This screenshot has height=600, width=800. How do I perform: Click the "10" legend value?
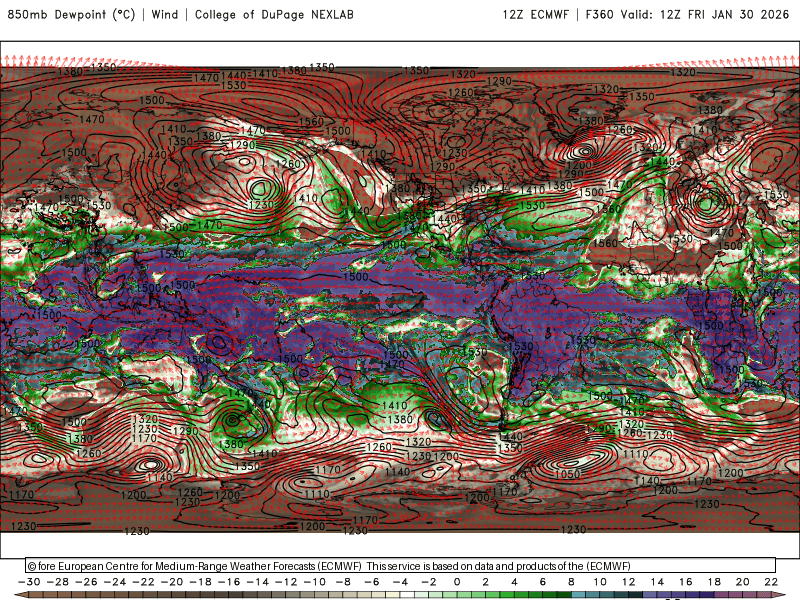click(x=600, y=582)
